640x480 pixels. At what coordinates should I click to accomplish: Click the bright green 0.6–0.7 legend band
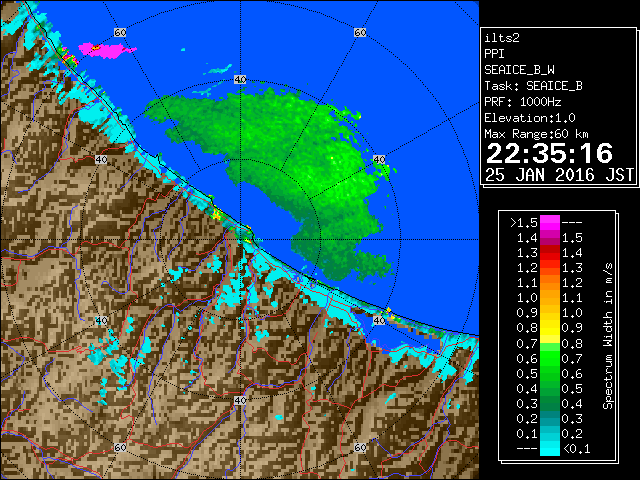click(x=549, y=358)
